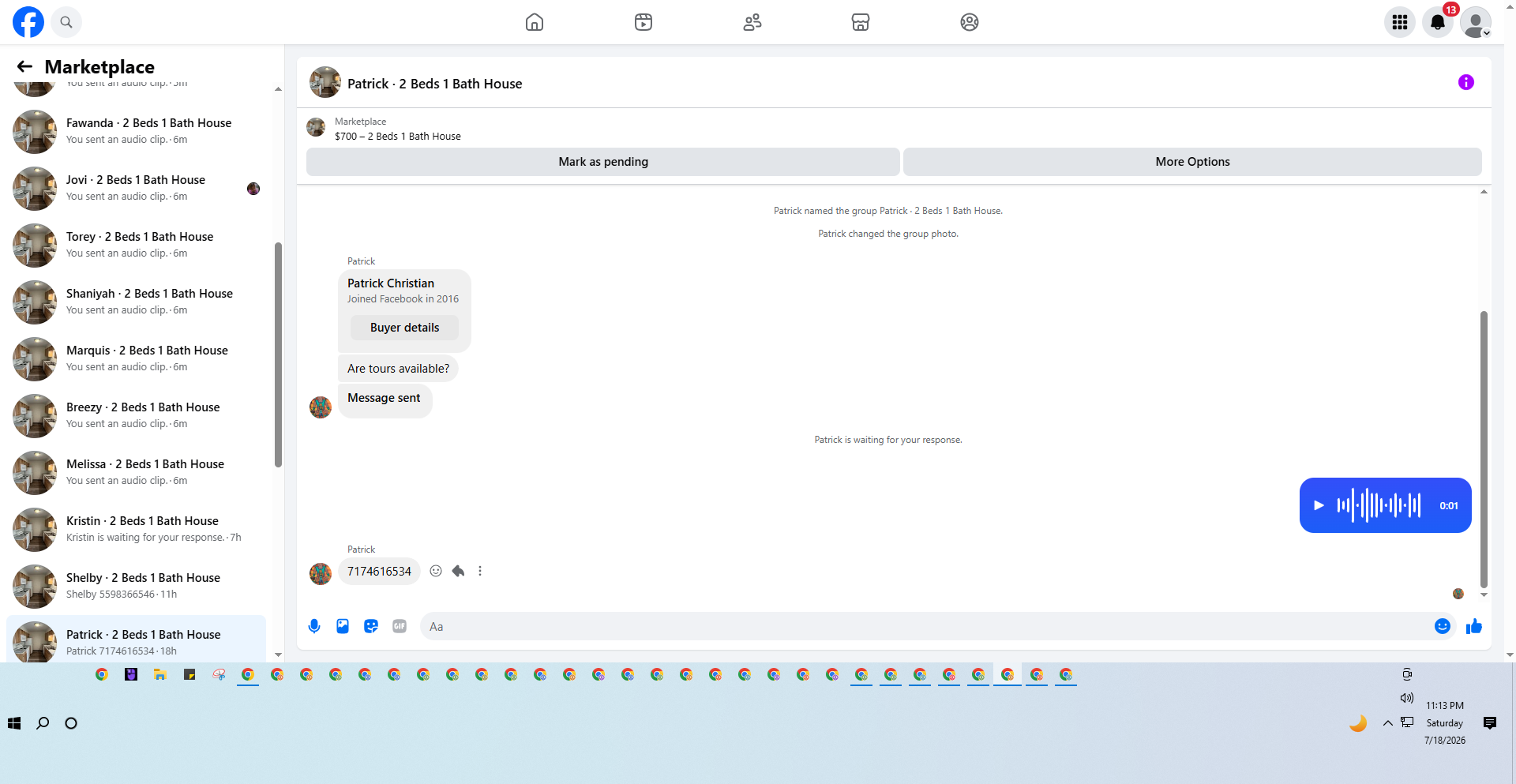Screen dimensions: 1516x784
Task: Open File Explorer from the taskbar
Action: point(160,674)
